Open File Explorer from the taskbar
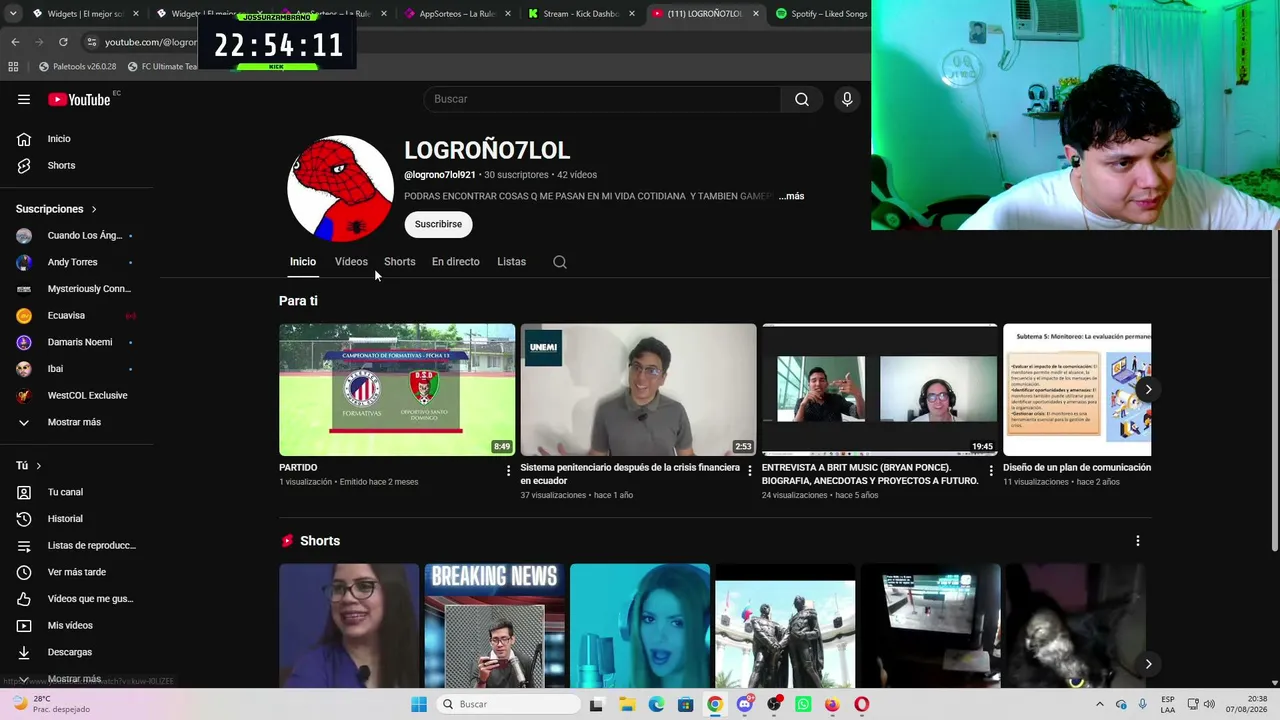Viewport: 1280px width, 720px height. click(x=627, y=704)
